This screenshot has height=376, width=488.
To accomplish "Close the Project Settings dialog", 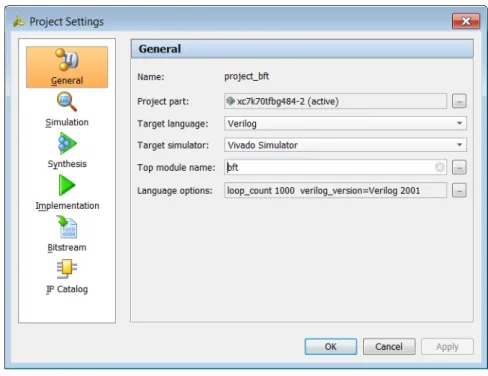I will pos(466,21).
